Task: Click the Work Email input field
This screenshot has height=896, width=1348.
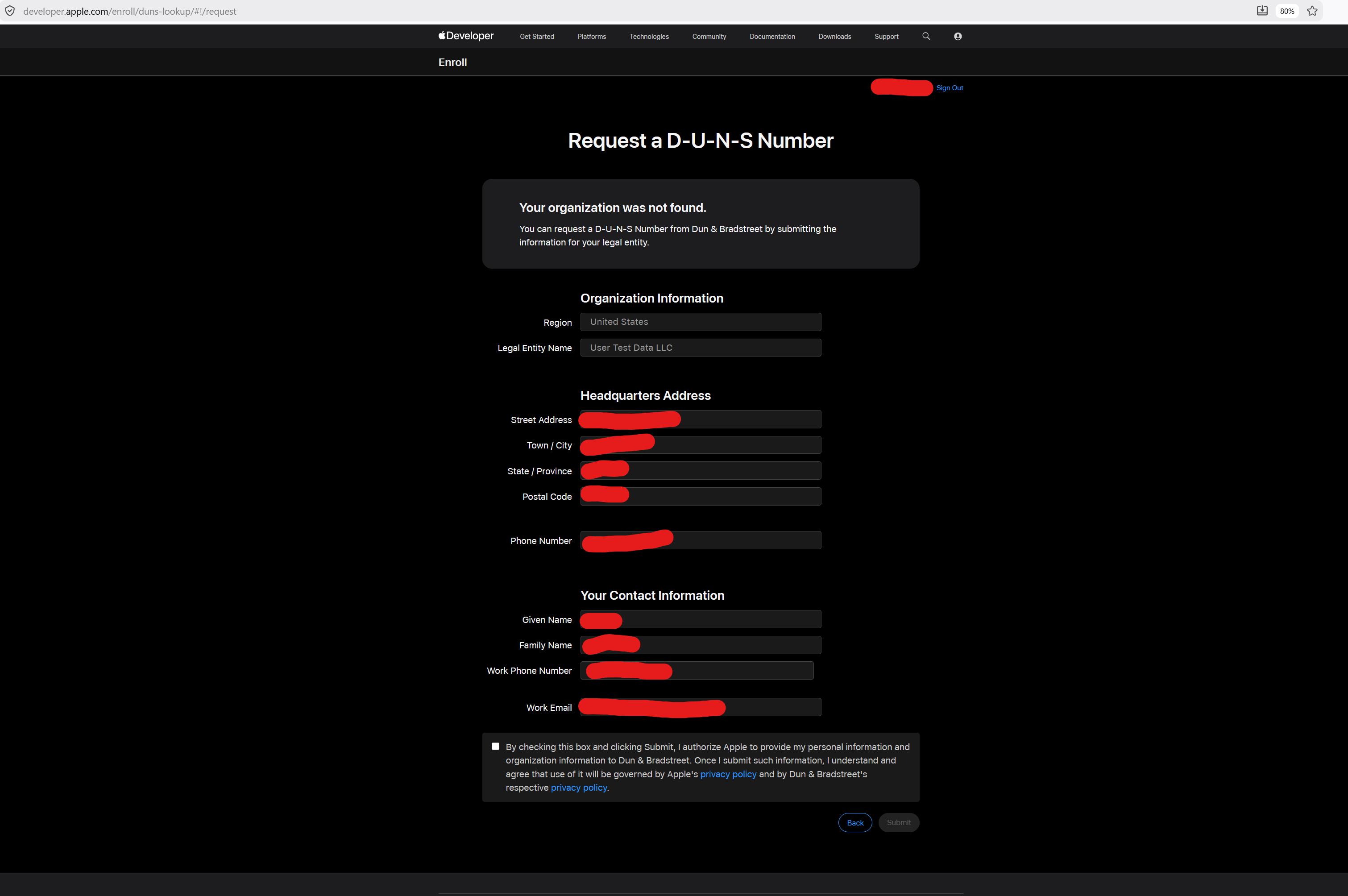Action: pos(701,707)
